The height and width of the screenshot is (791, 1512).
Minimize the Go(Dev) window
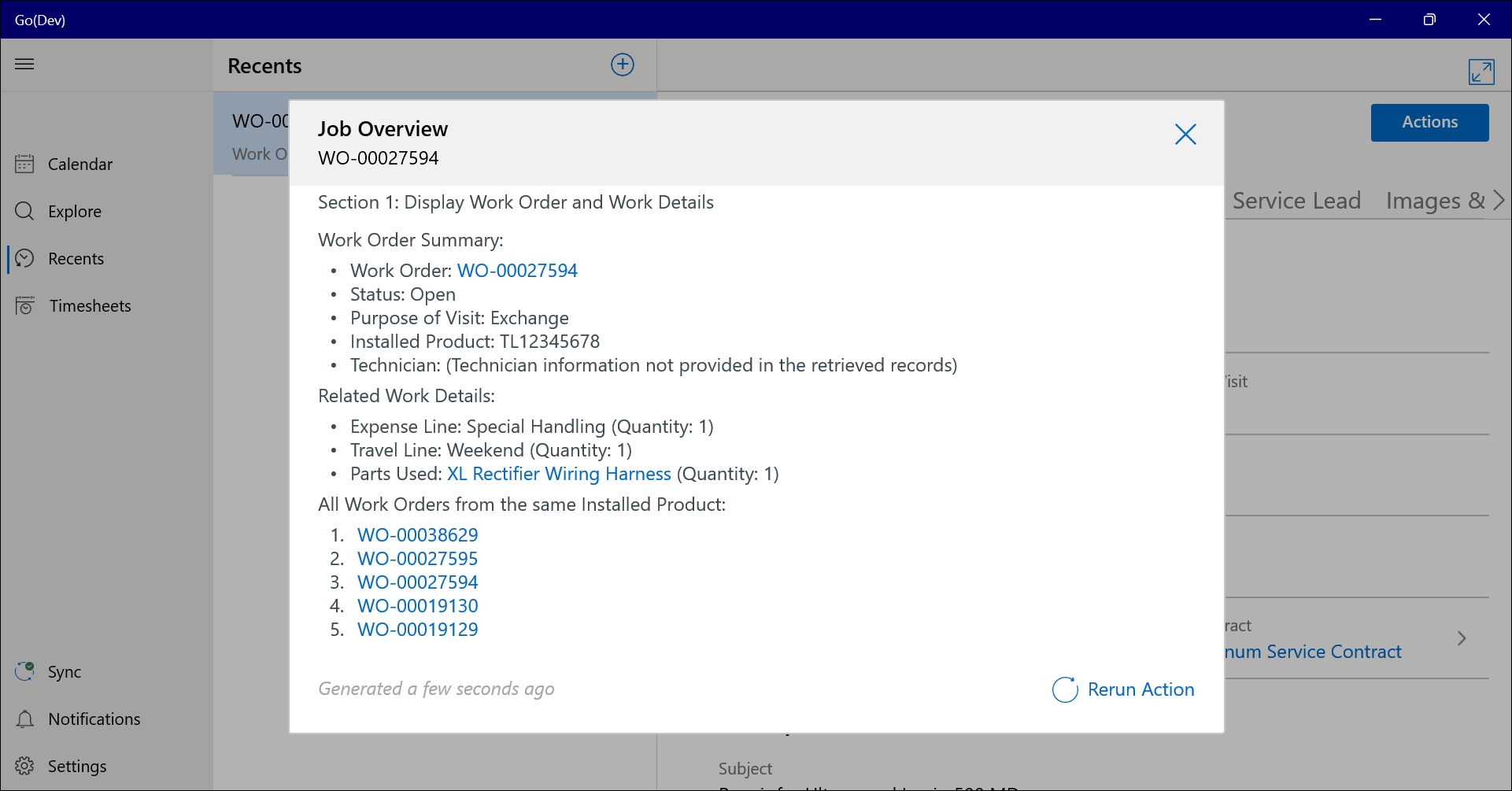pyautogui.click(x=1375, y=20)
